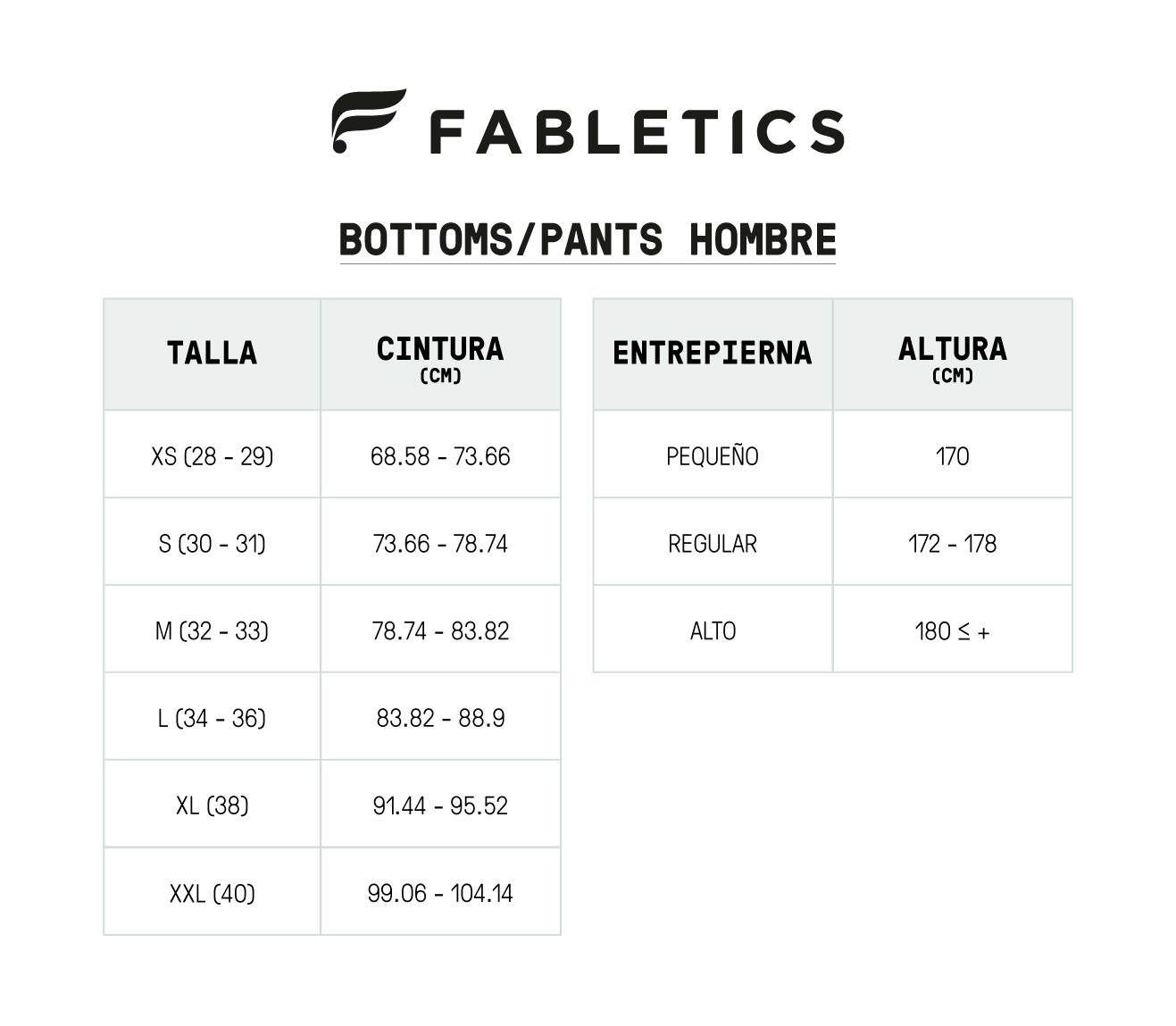Select the TALLA column header
This screenshot has height=1026, width=1176.
[x=212, y=354]
